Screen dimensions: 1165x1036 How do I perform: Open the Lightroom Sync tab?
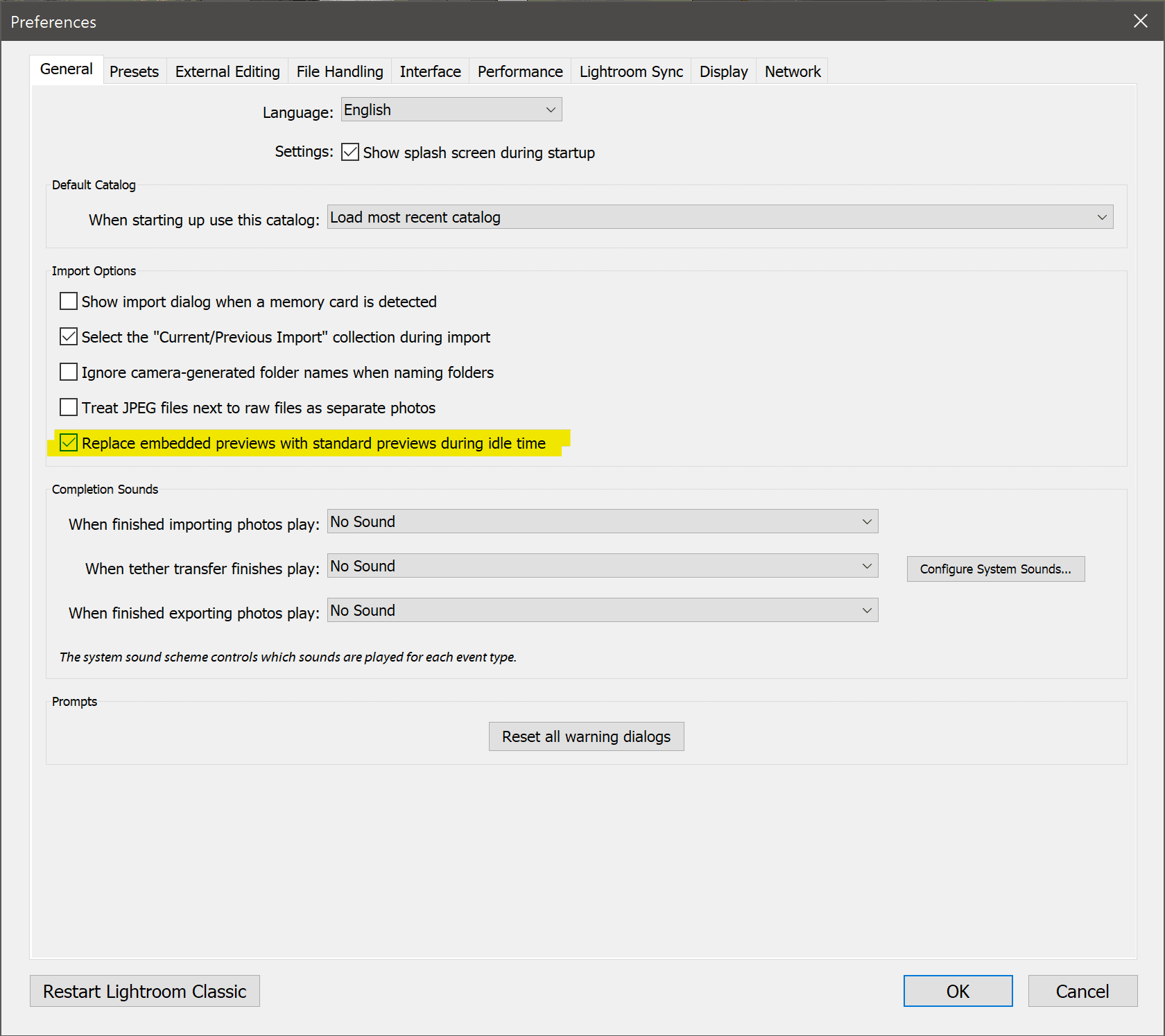point(630,71)
